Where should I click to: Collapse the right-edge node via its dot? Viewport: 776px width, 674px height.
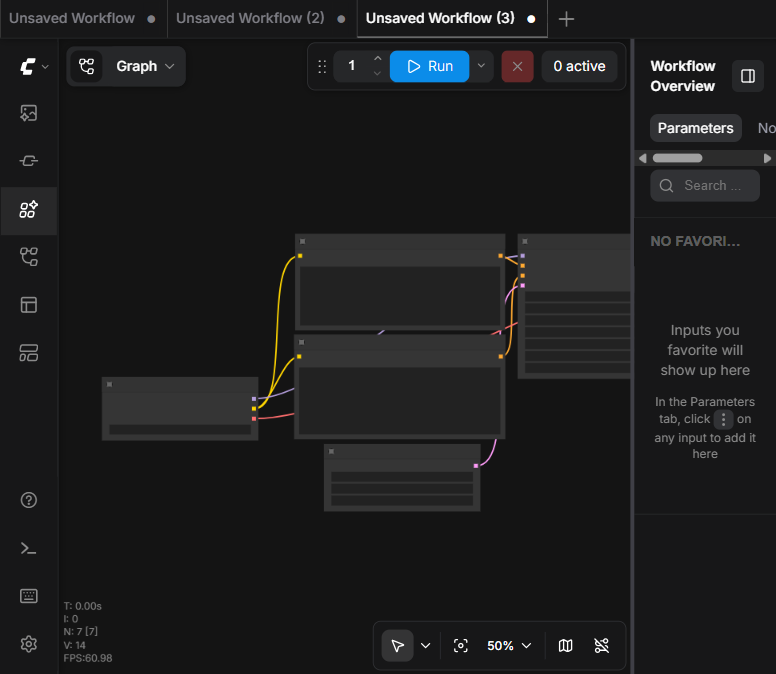(525, 241)
